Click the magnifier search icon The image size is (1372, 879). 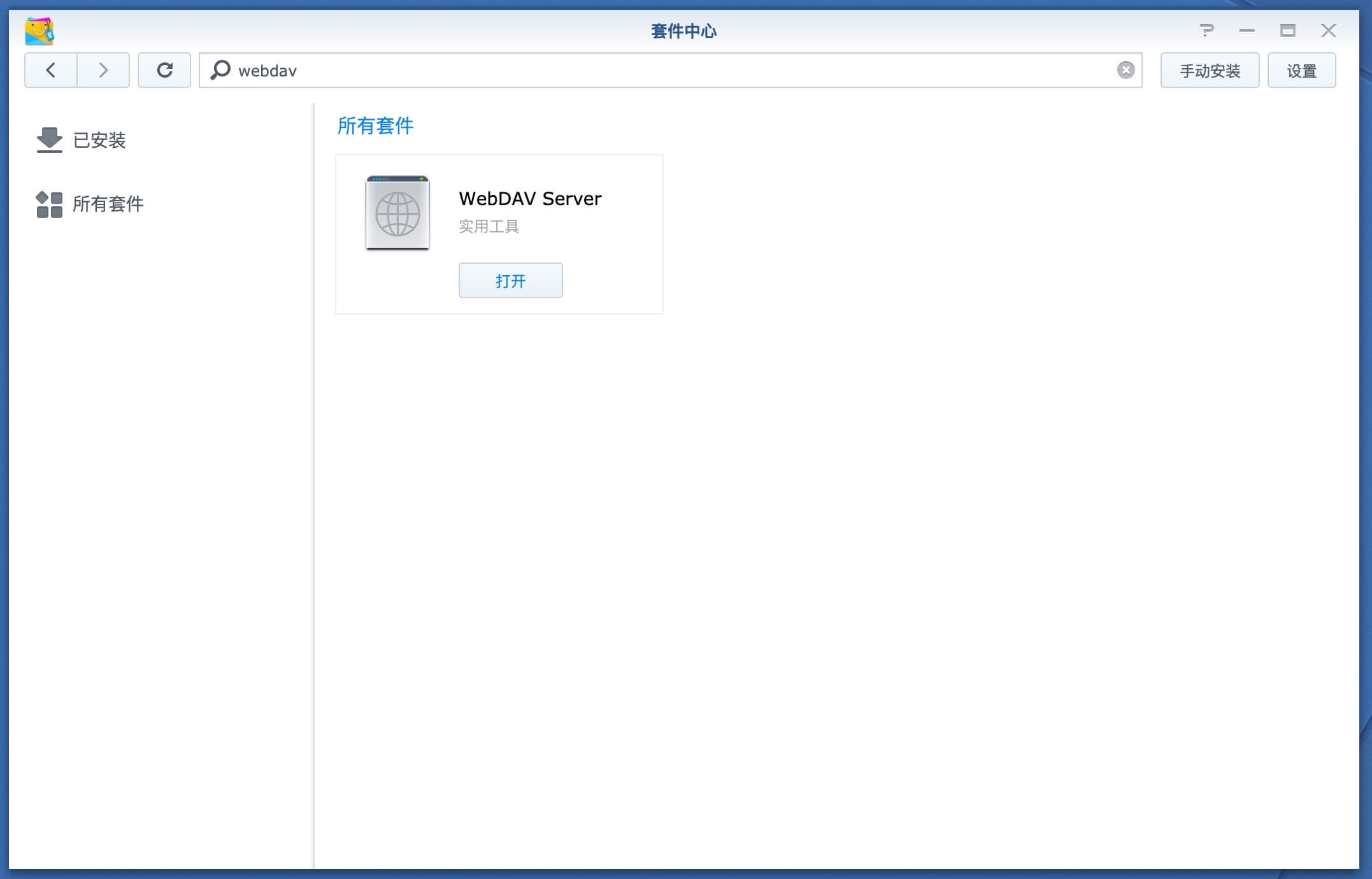click(220, 70)
